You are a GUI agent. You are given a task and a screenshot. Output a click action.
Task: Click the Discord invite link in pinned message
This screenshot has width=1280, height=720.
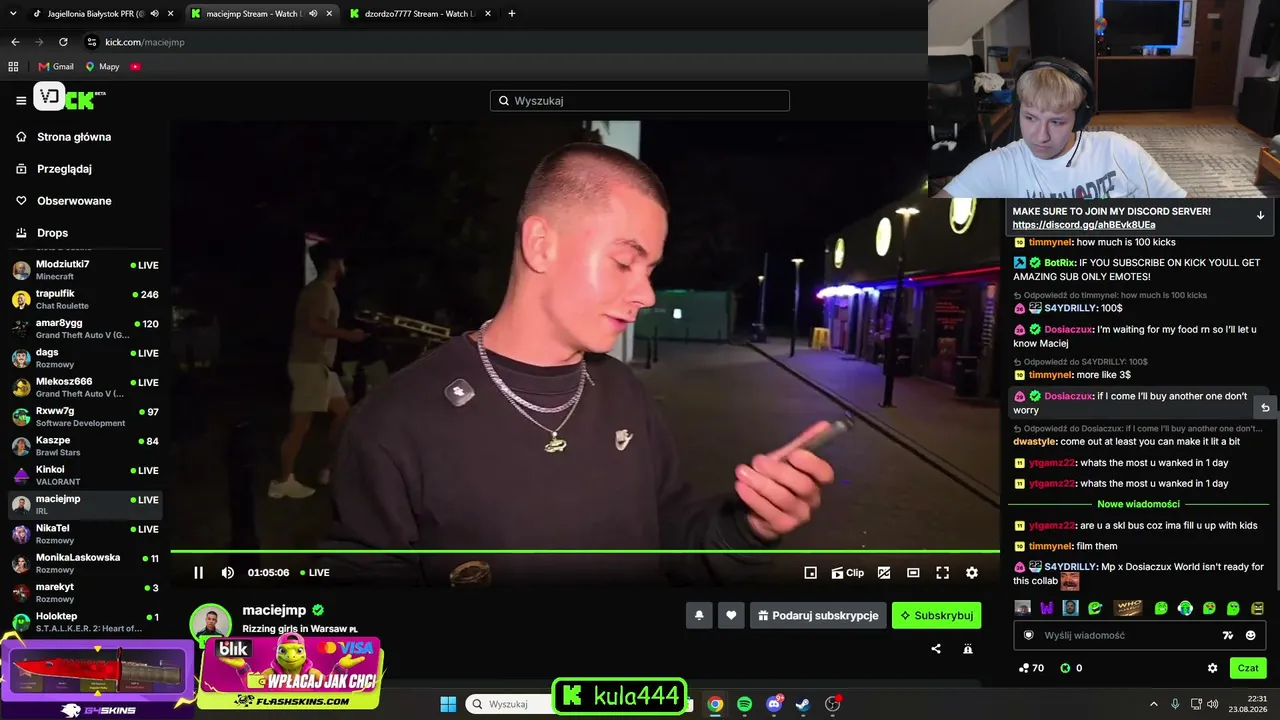pos(1083,225)
